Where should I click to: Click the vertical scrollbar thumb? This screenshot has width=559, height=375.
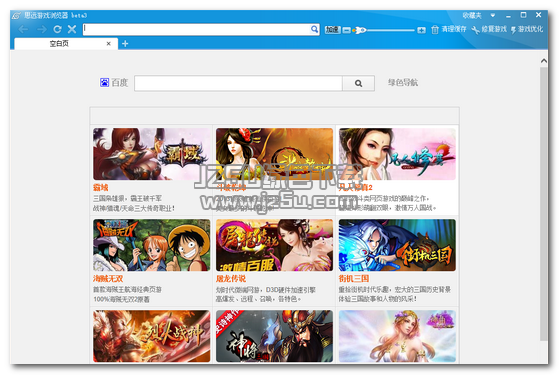544,203
